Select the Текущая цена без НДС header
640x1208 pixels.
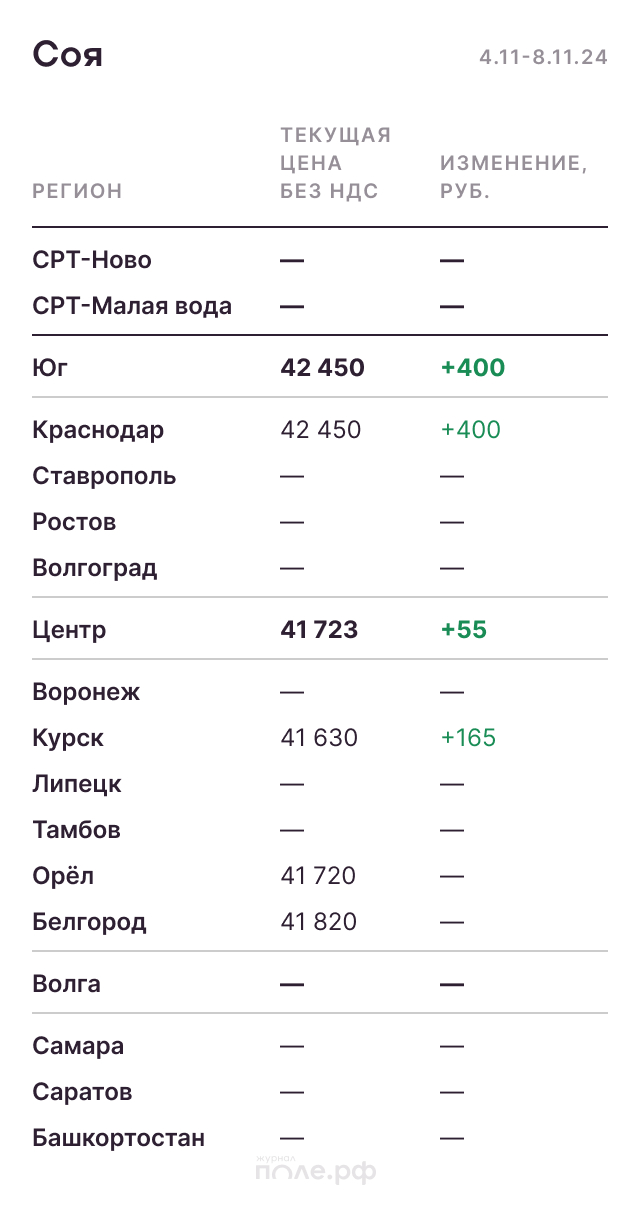(335, 163)
